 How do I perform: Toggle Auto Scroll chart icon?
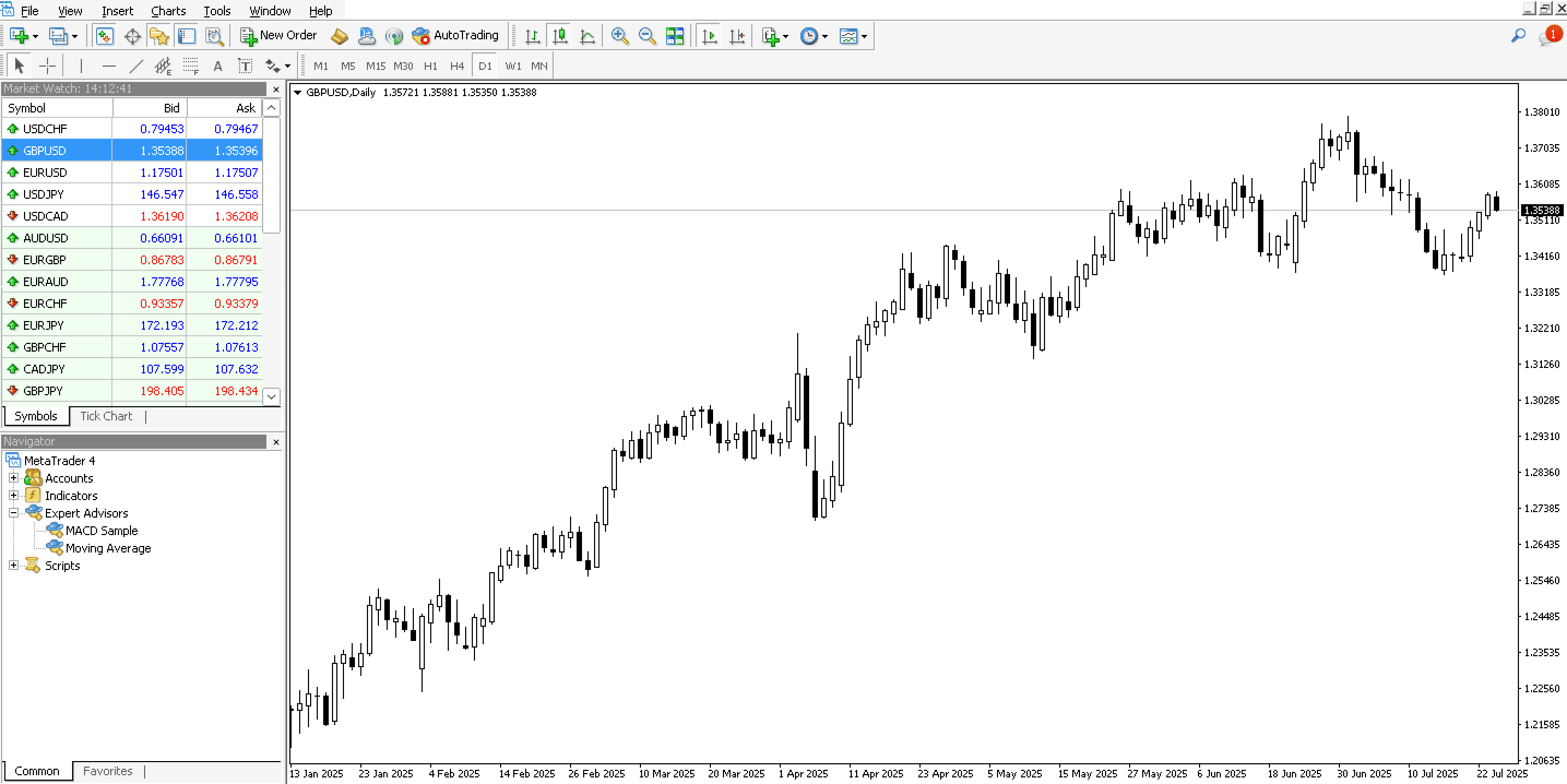pyautogui.click(x=709, y=36)
